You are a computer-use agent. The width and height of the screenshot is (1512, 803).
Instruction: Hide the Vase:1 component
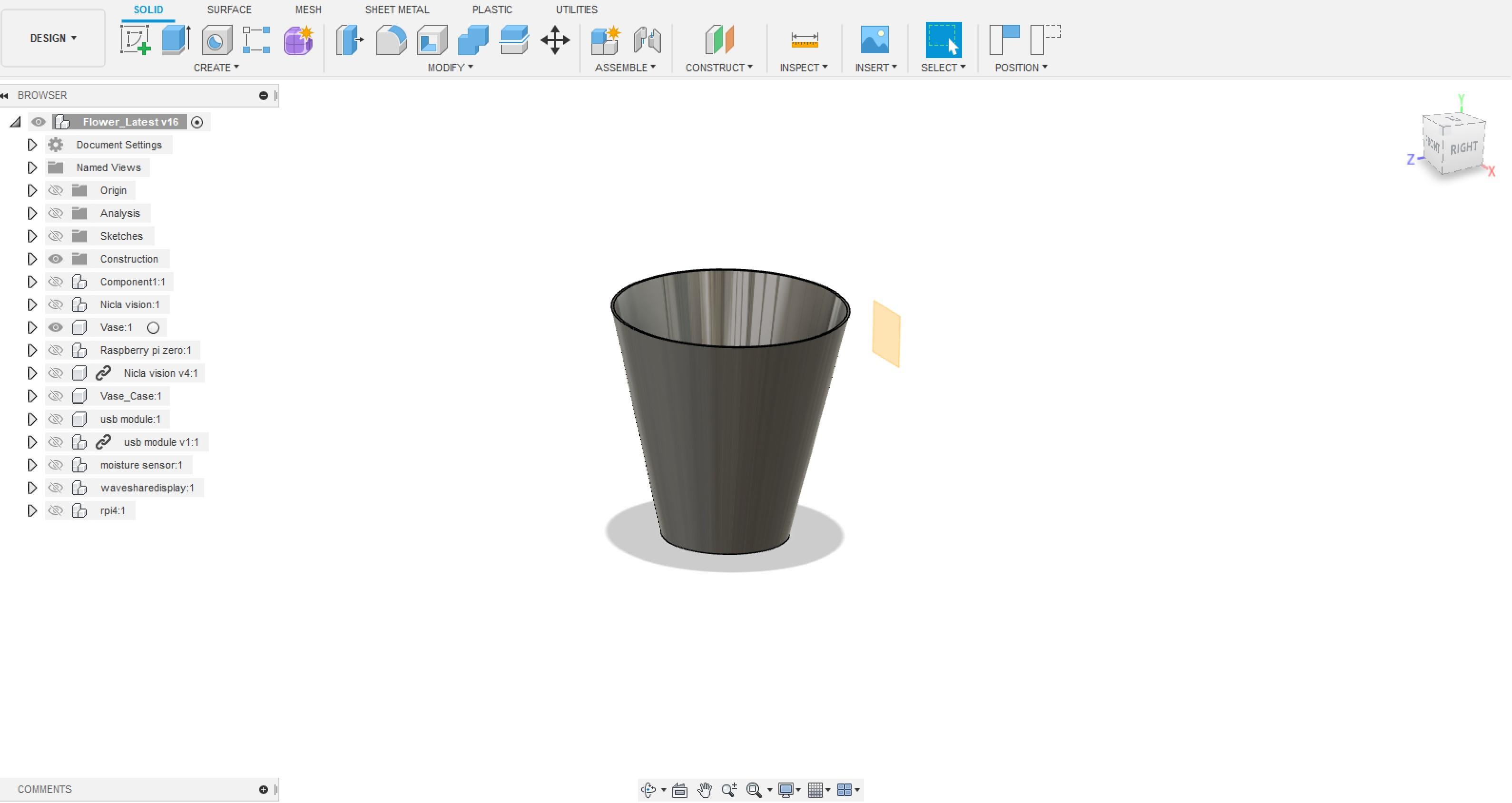56,328
